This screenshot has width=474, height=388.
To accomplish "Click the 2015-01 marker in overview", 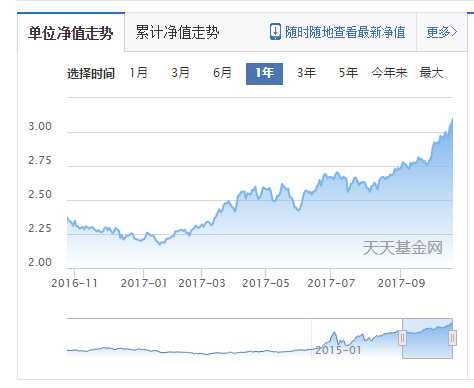I will (338, 350).
